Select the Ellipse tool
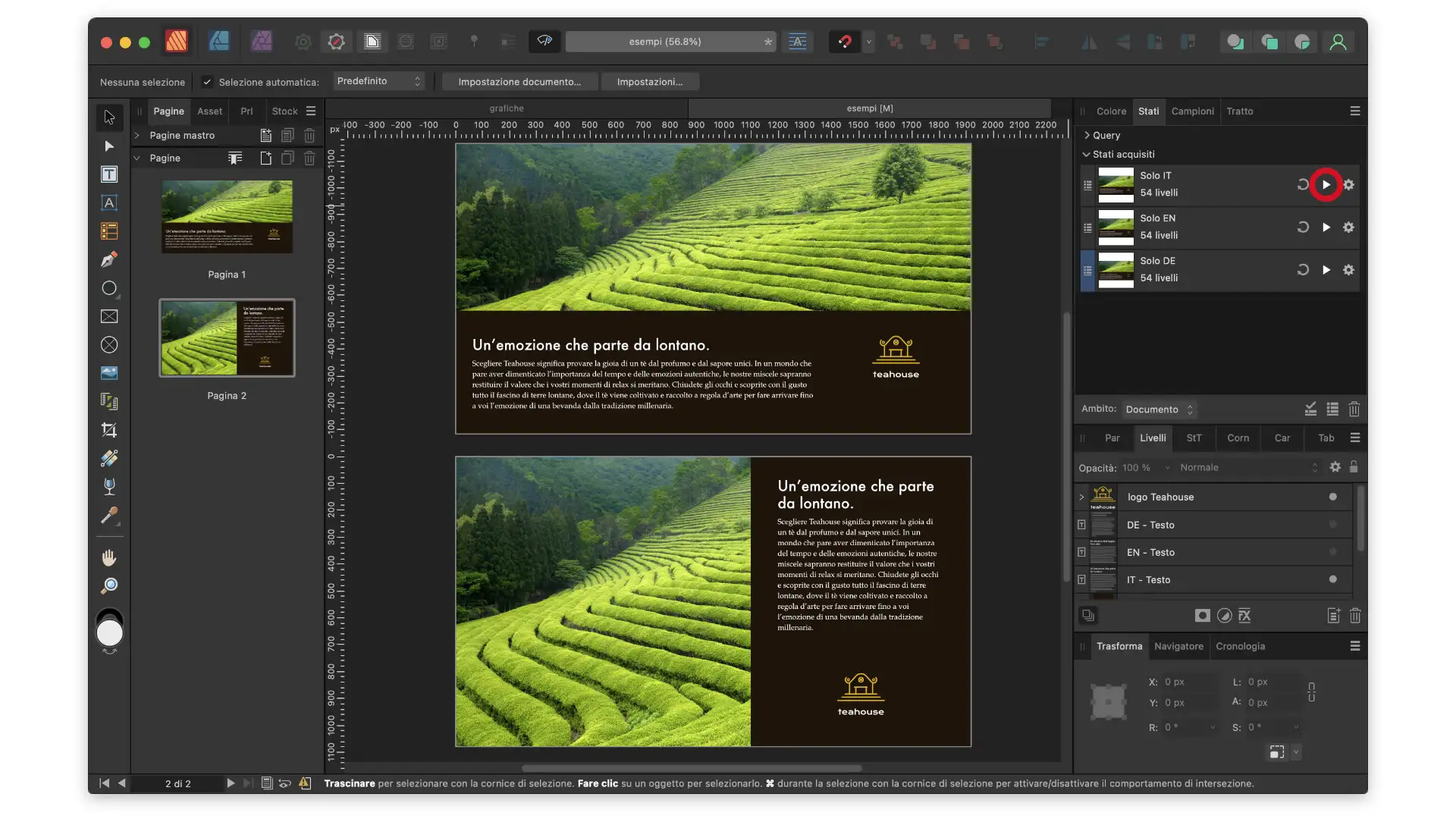 [x=109, y=288]
